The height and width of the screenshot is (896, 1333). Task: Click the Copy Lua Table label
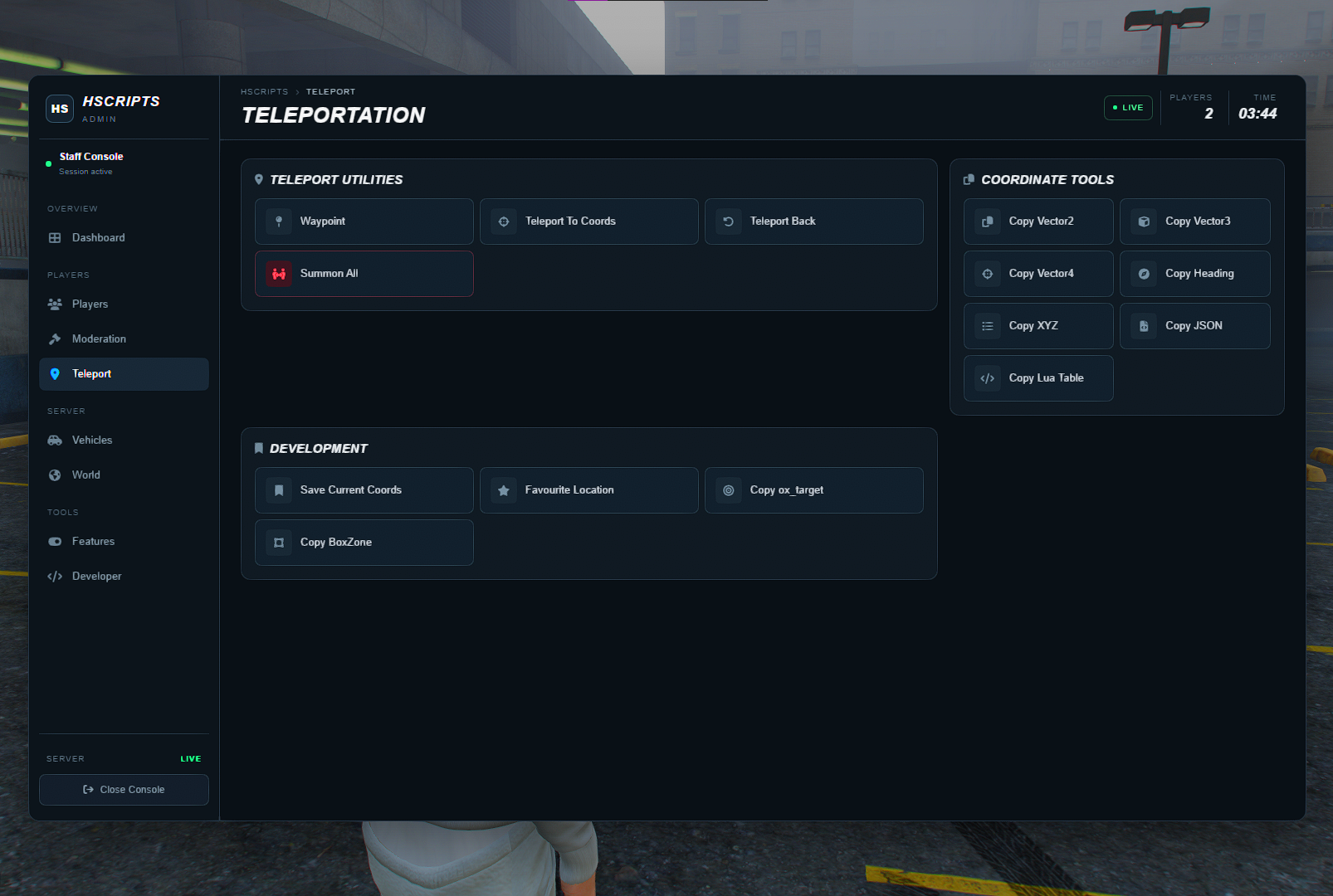pos(1046,378)
